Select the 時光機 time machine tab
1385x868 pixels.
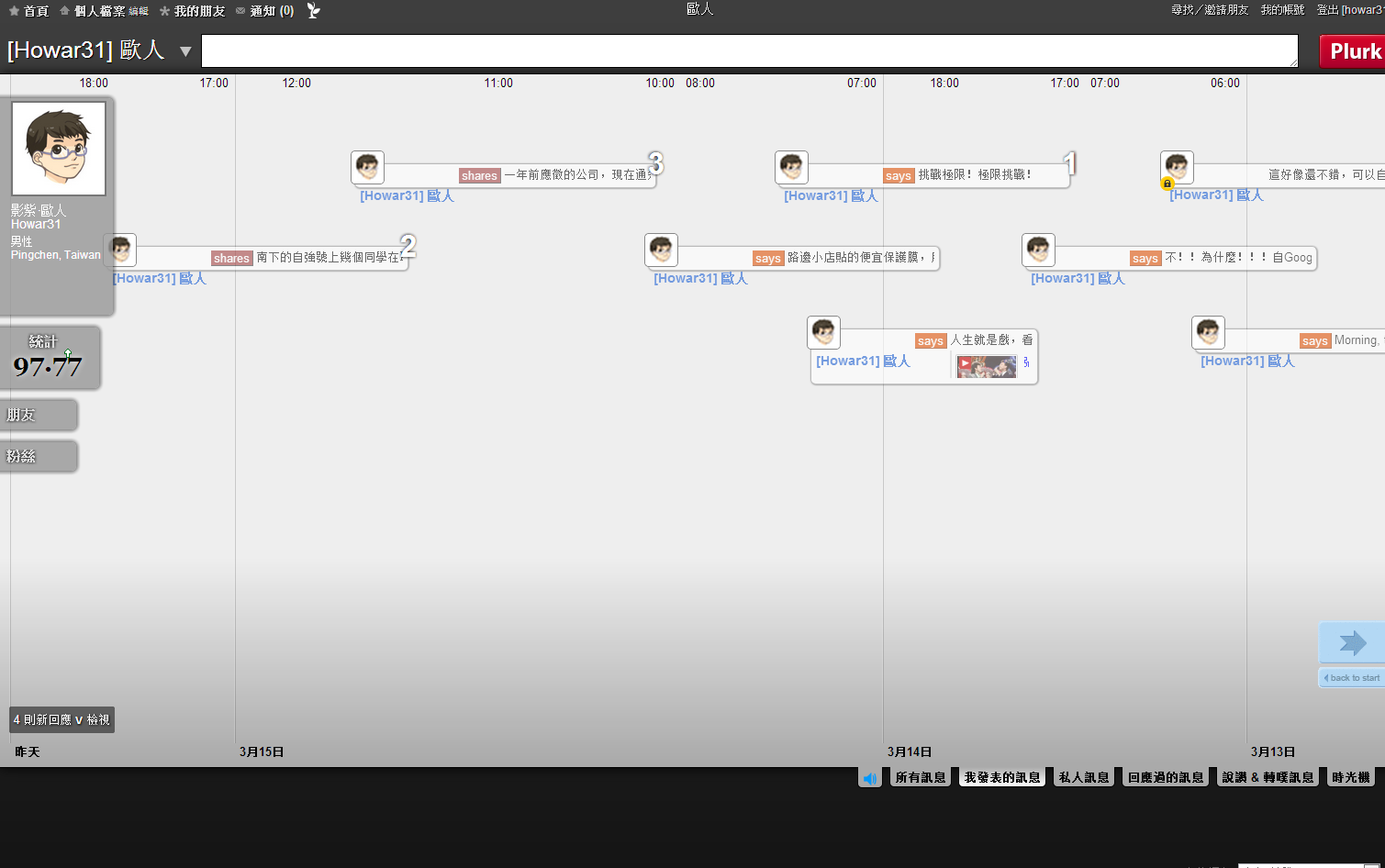[x=1351, y=778]
